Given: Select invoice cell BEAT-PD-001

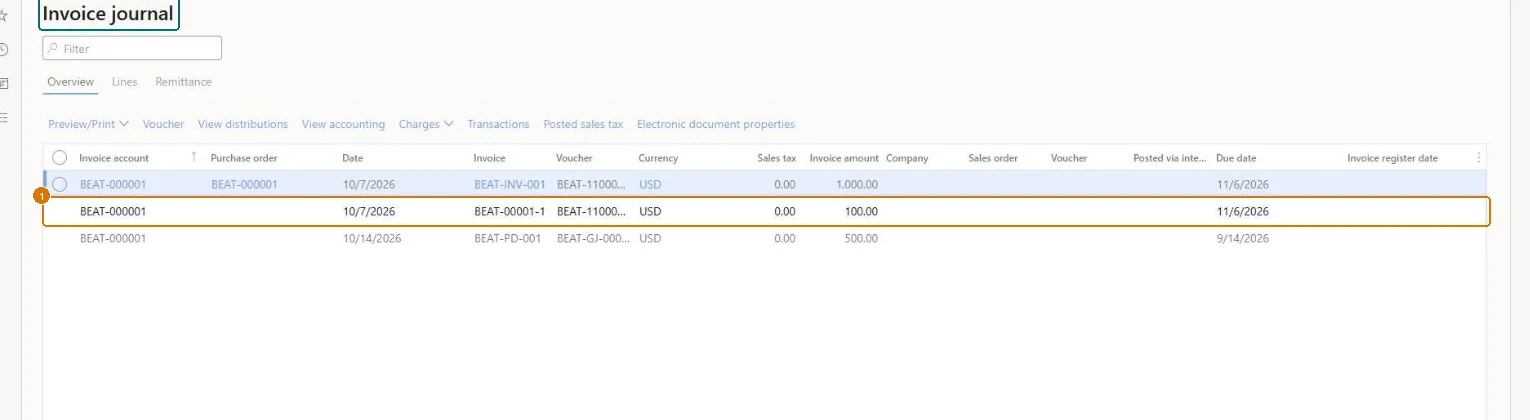Looking at the screenshot, I should click(x=507, y=238).
